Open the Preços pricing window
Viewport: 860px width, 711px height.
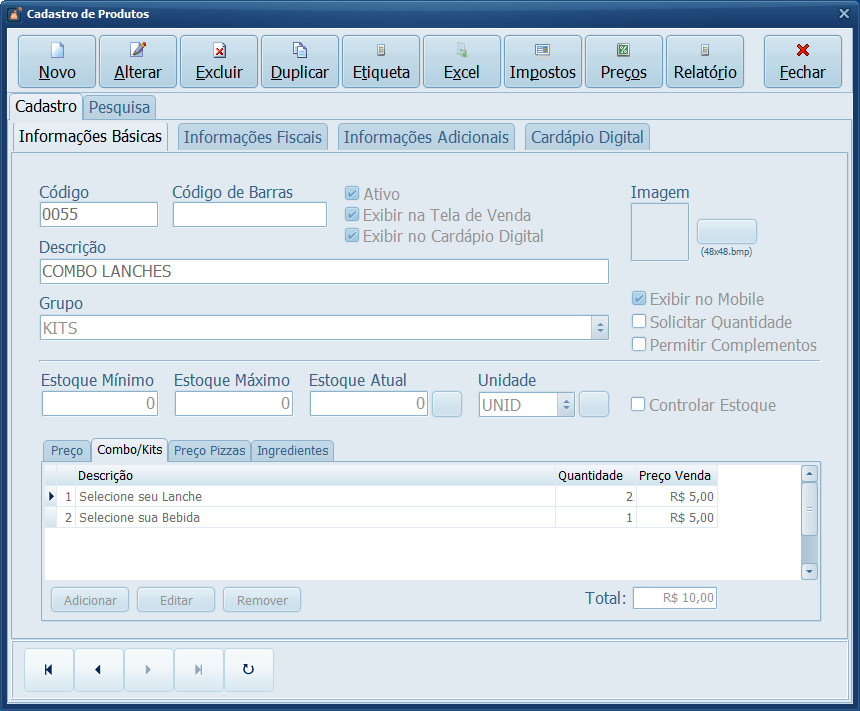(624, 61)
